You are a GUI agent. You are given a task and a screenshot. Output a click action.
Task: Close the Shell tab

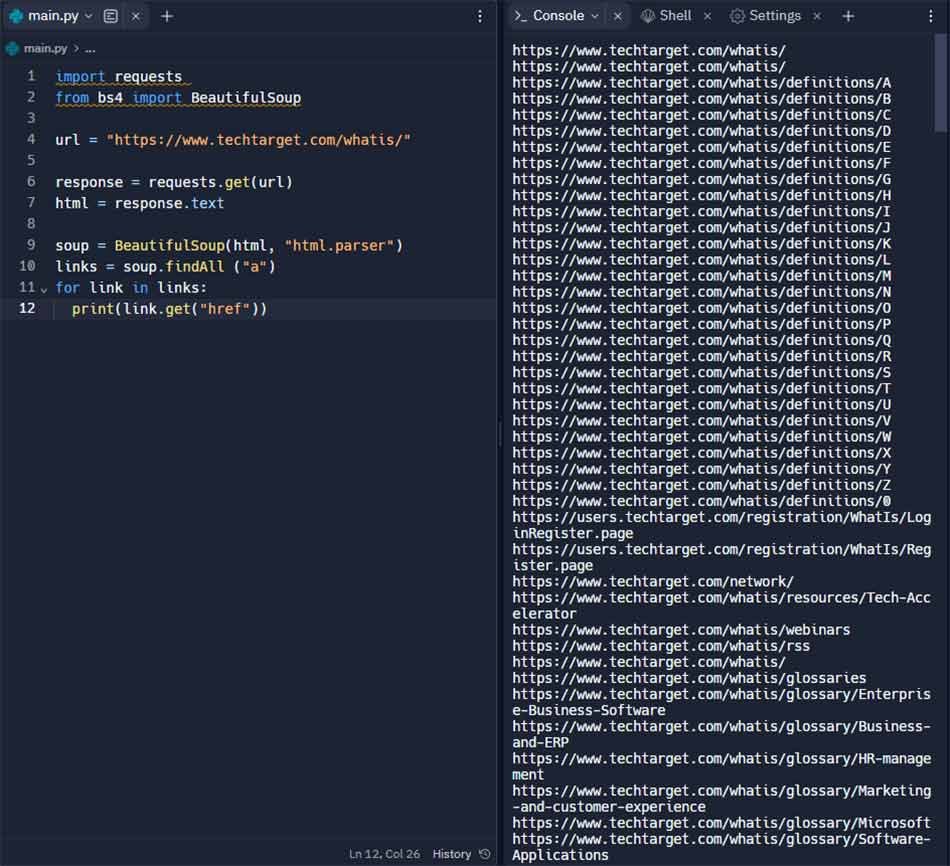707,16
